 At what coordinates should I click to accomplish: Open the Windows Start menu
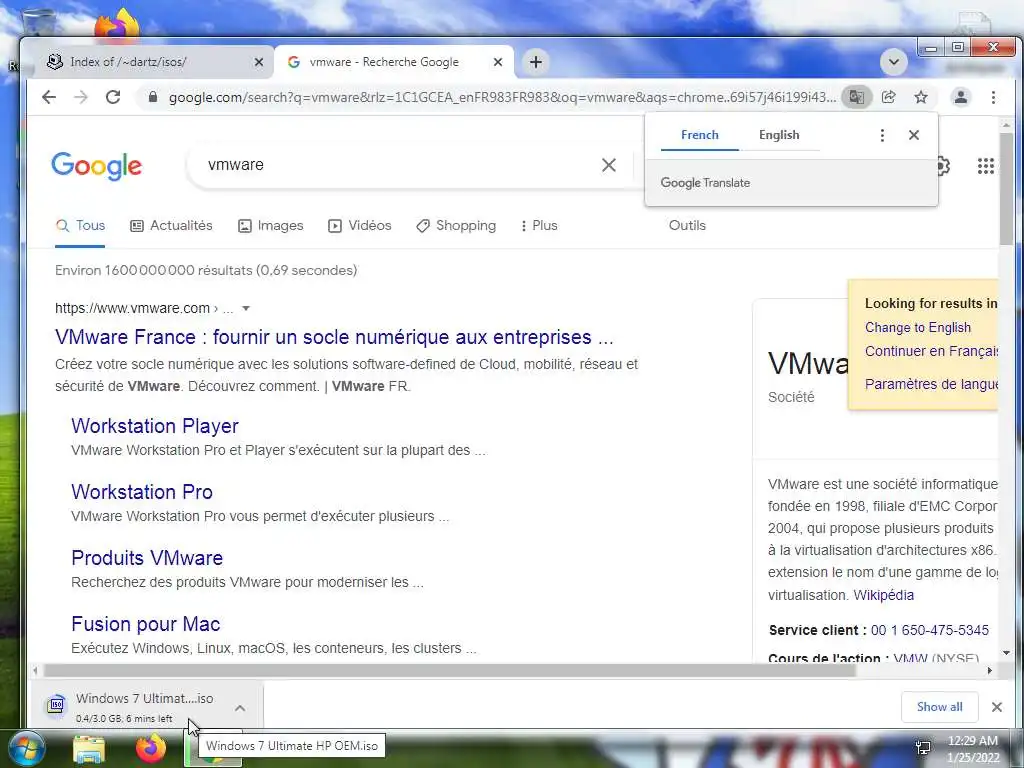tap(26, 748)
